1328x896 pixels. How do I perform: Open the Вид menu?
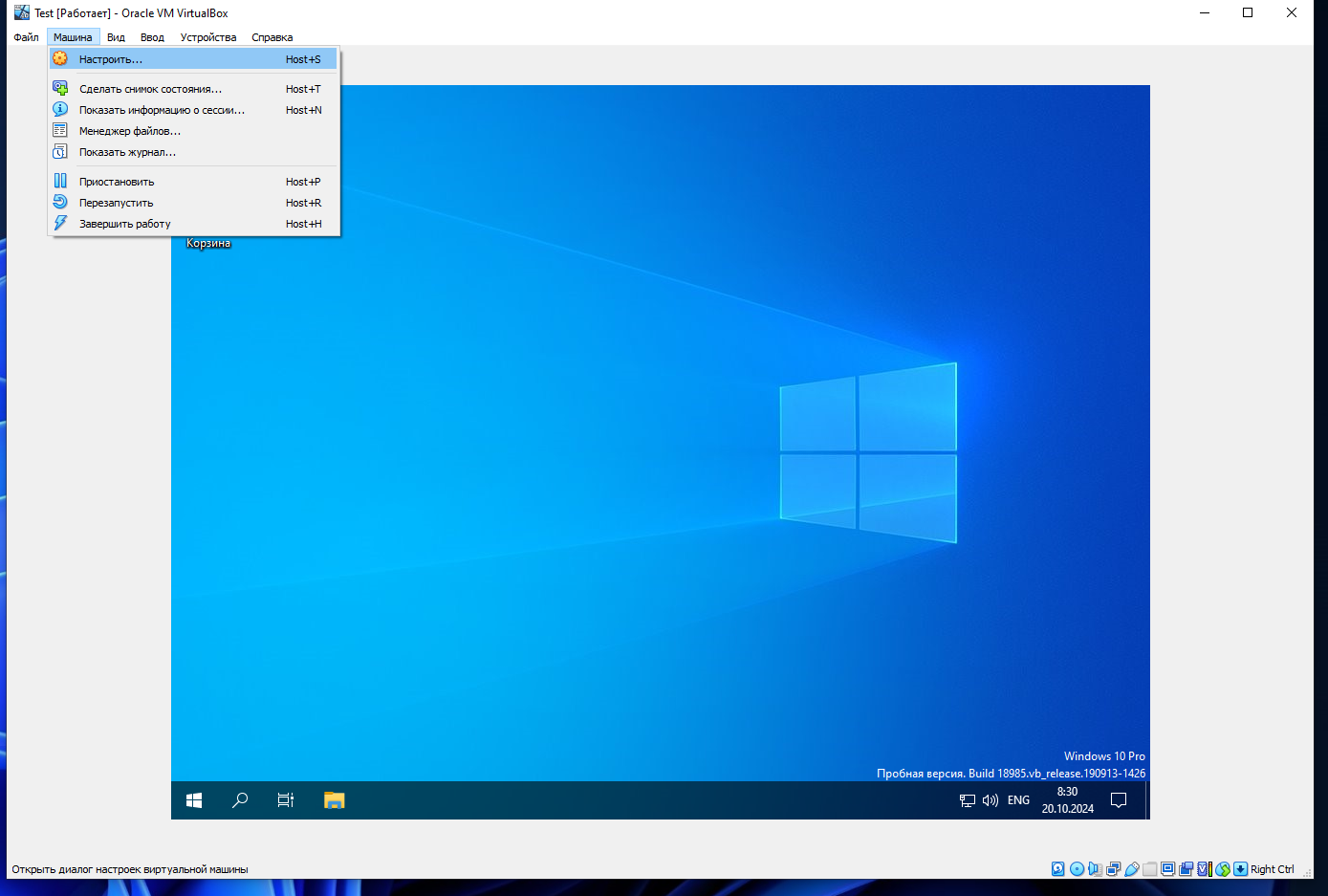point(116,37)
